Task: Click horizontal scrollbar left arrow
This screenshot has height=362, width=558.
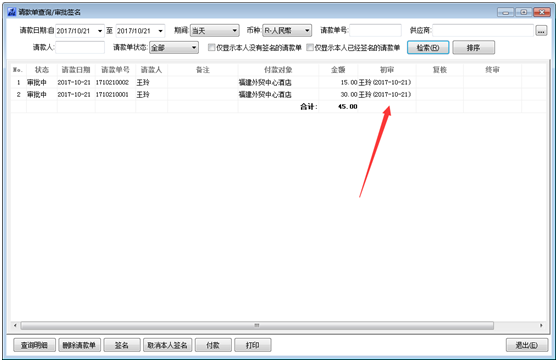Action: pyautogui.click(x=15, y=325)
